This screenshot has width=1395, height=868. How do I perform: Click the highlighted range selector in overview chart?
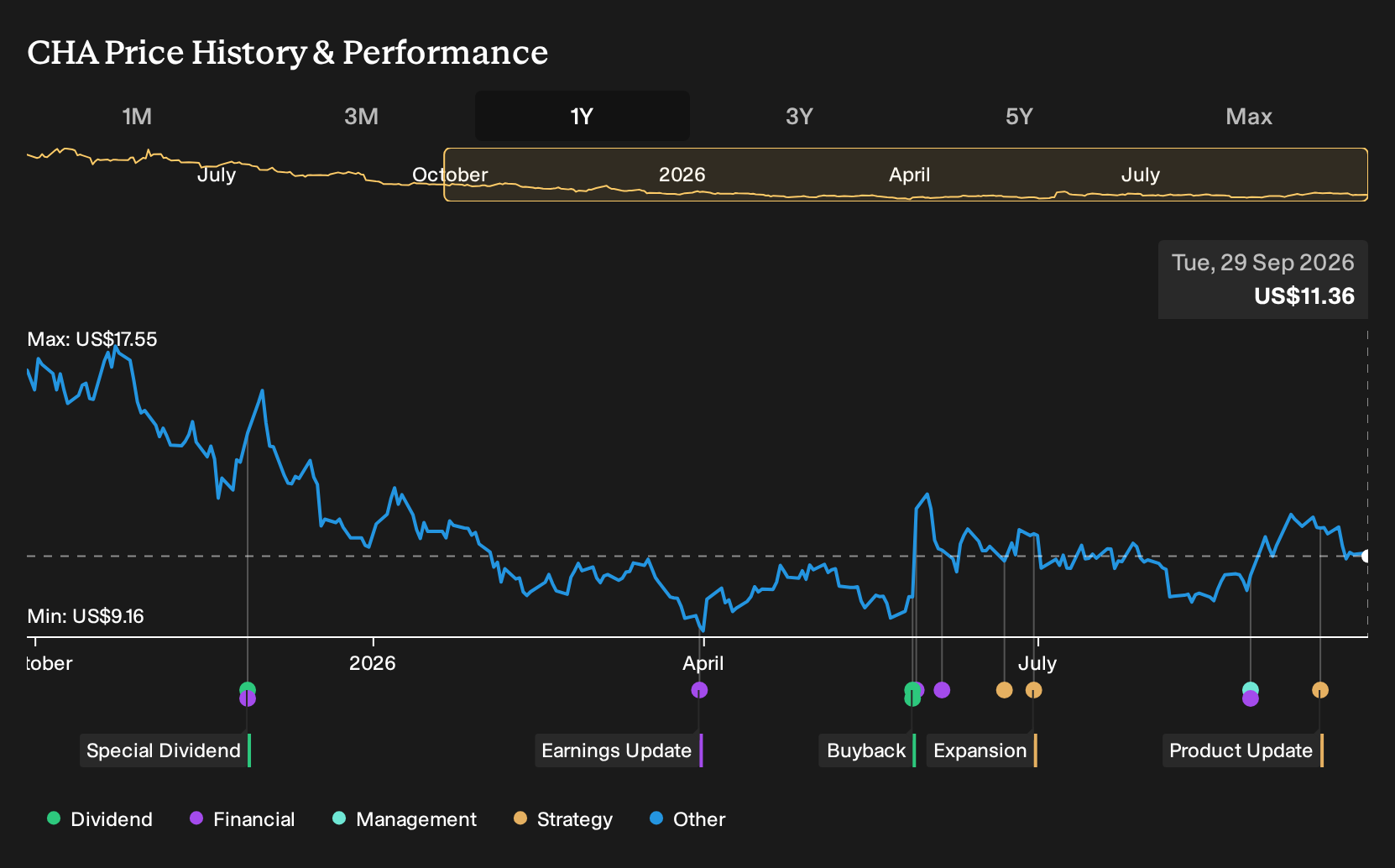[906, 175]
